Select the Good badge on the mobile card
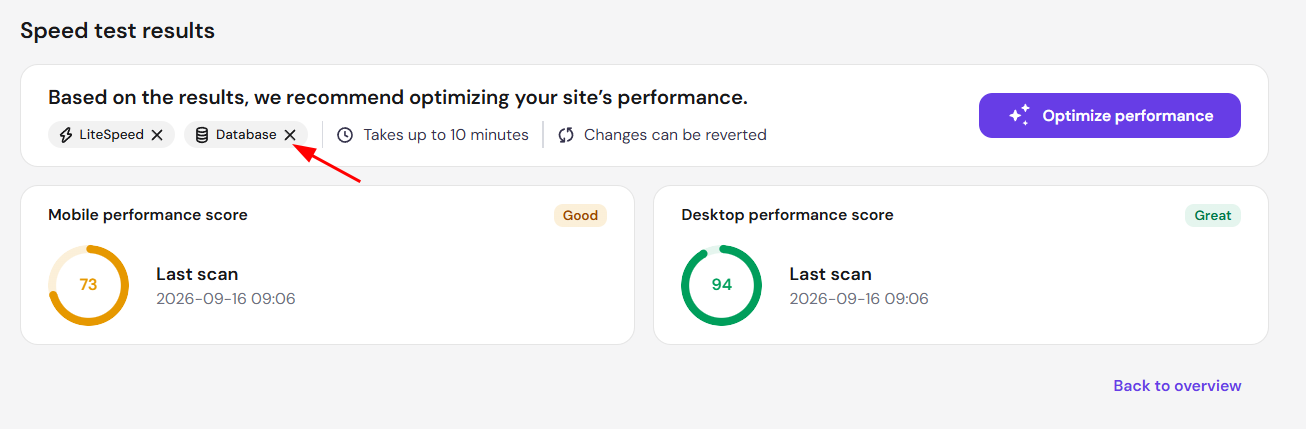 [x=580, y=215]
